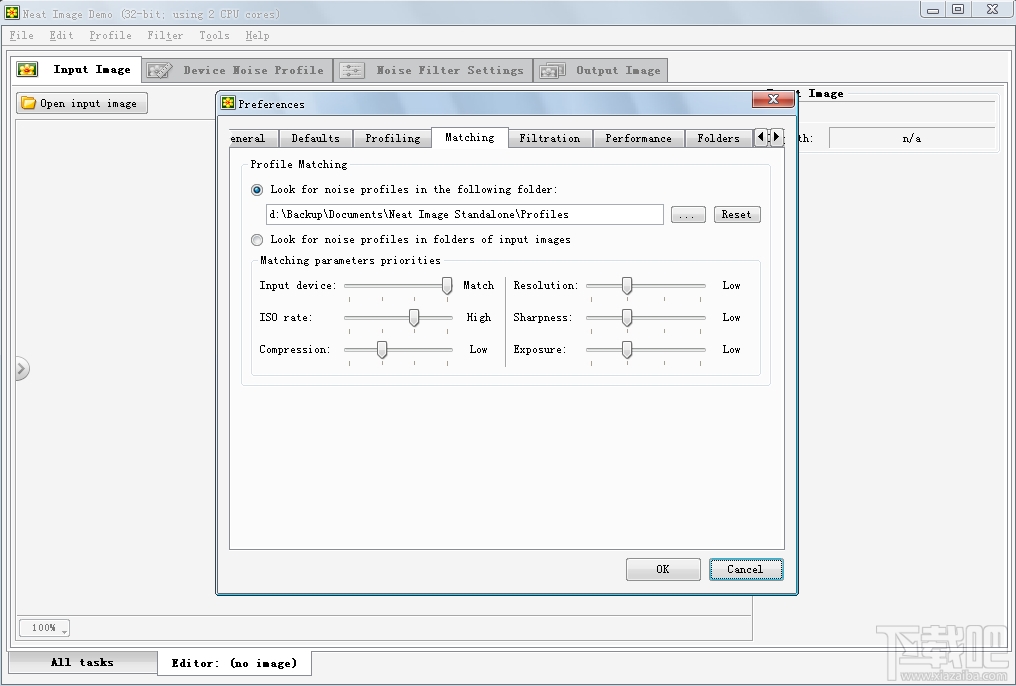
Task: Click the Cancel button
Action: click(x=746, y=569)
